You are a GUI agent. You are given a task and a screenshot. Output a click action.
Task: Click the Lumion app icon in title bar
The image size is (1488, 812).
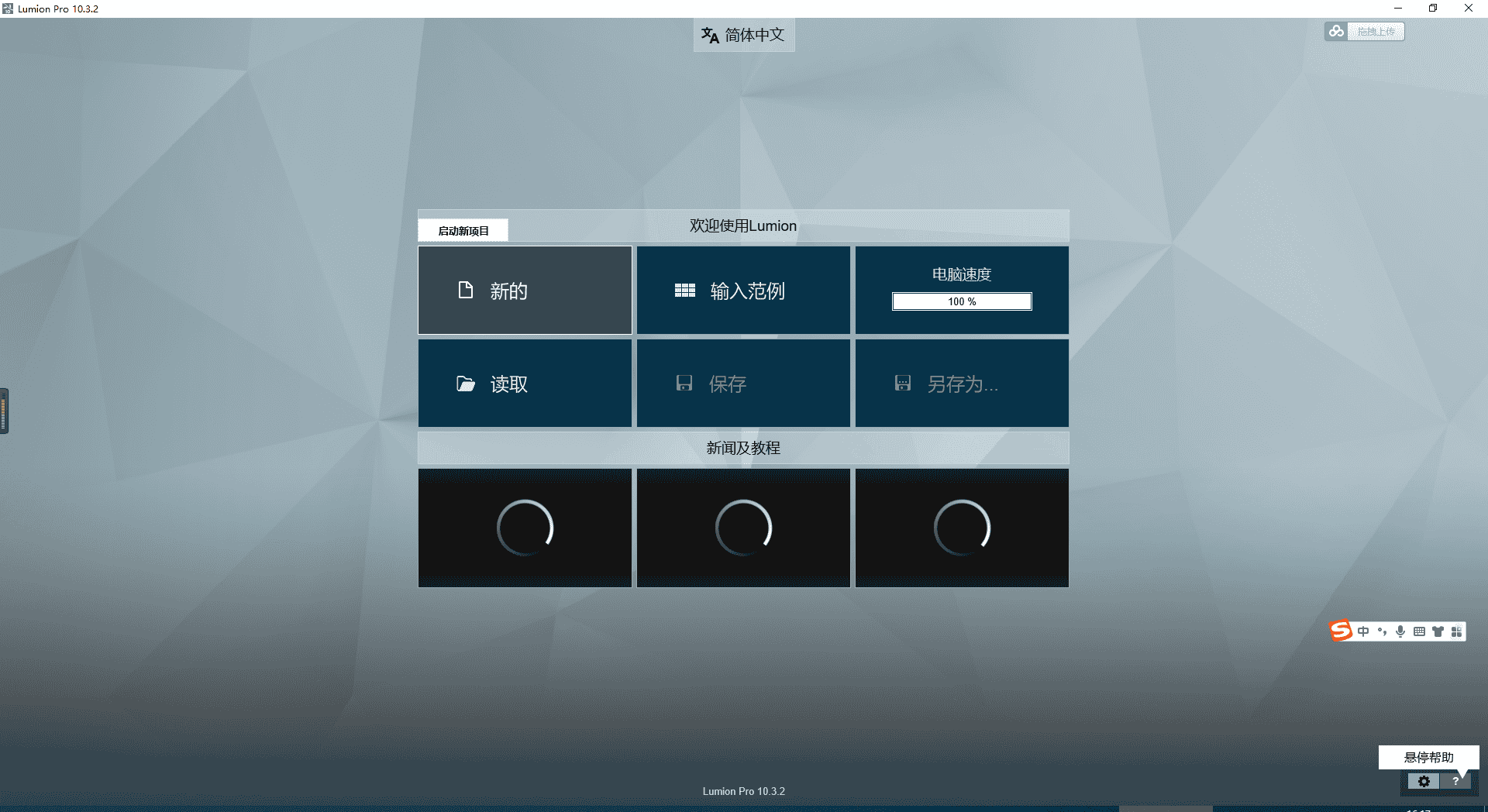tap(8, 9)
